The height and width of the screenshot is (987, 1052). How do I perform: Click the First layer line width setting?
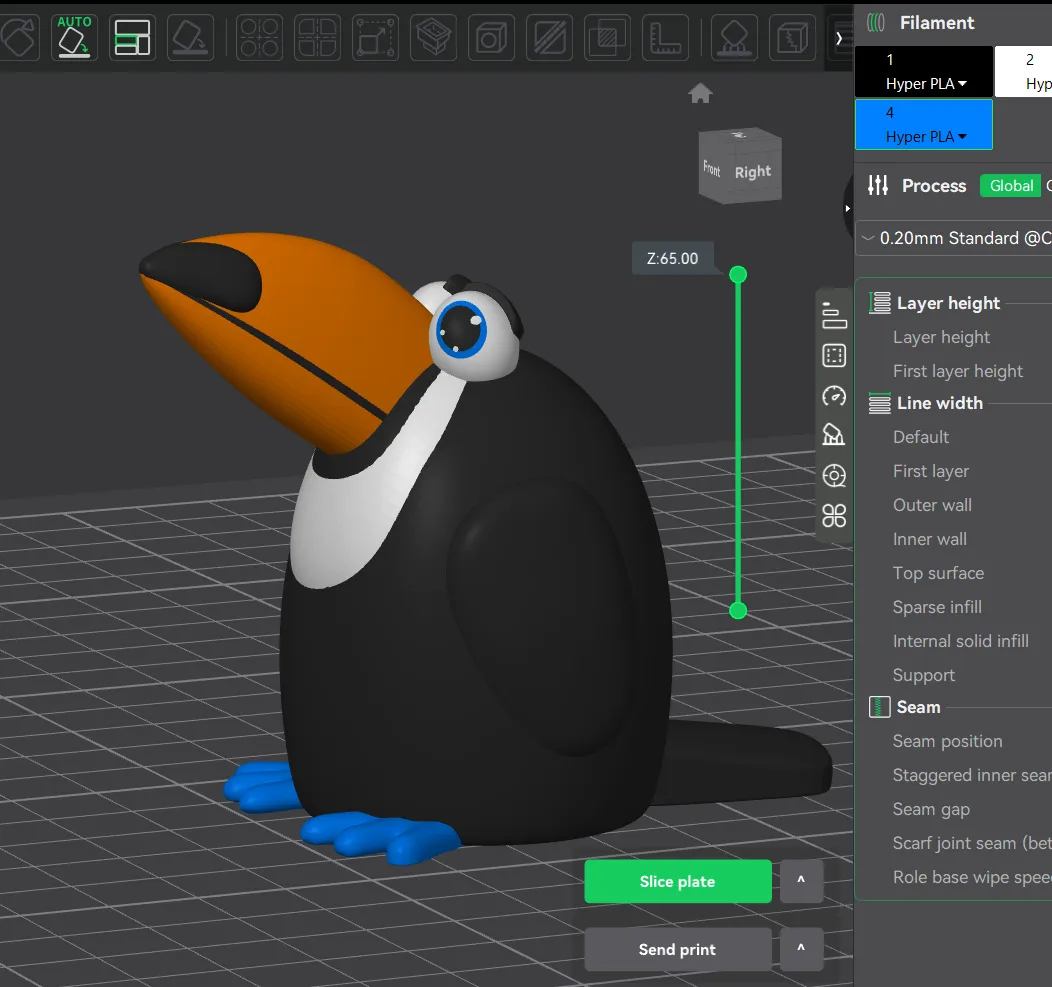point(931,471)
